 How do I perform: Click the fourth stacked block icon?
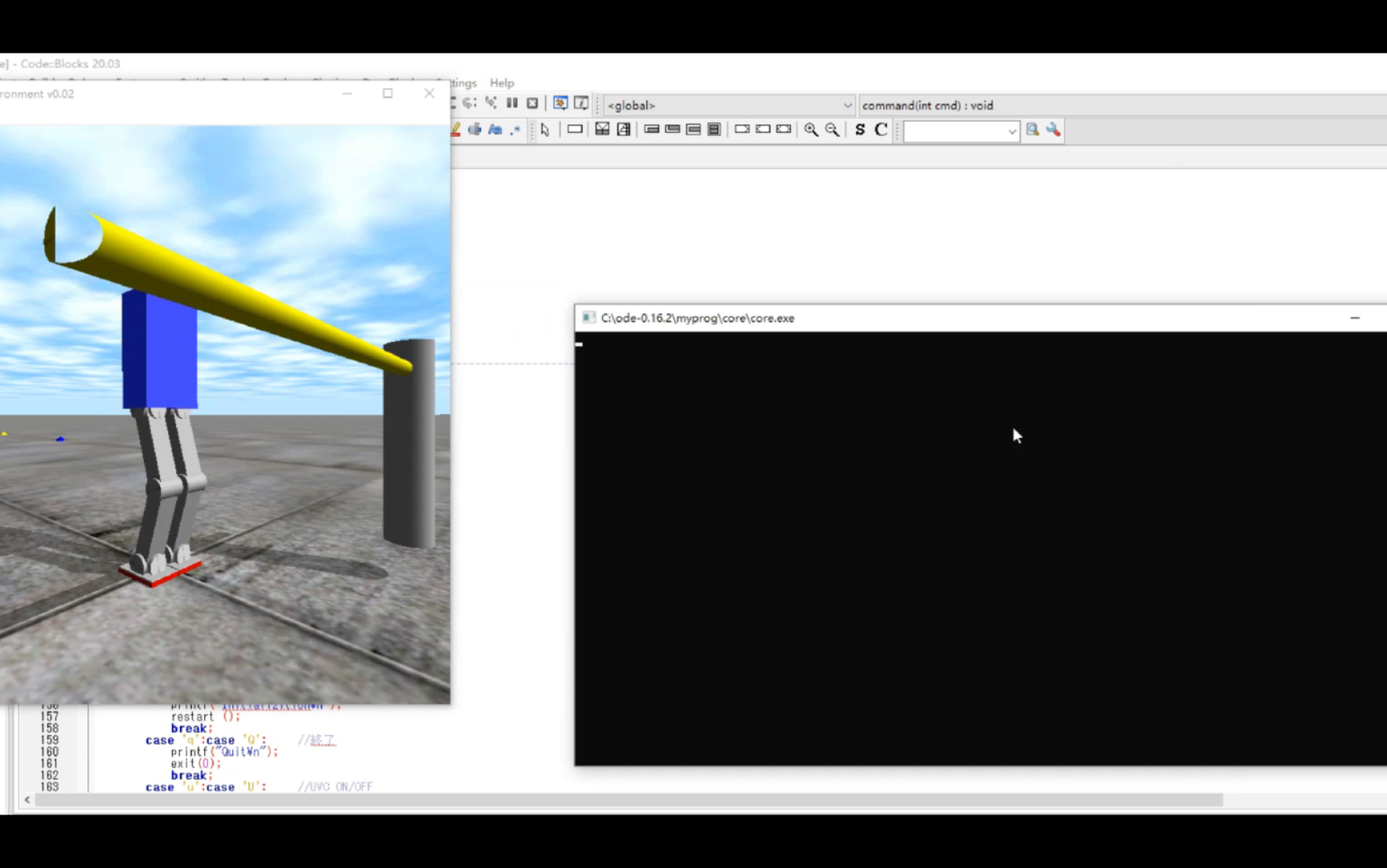tap(714, 129)
